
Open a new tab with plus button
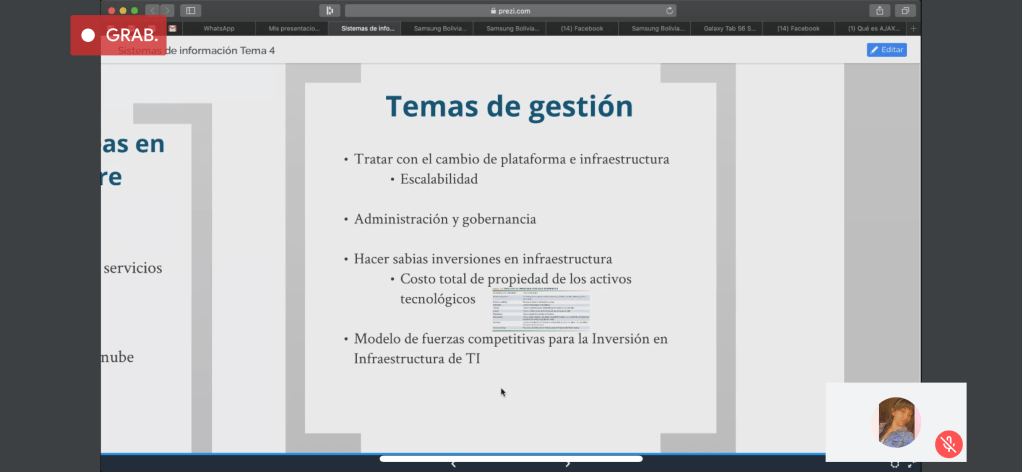point(913,28)
